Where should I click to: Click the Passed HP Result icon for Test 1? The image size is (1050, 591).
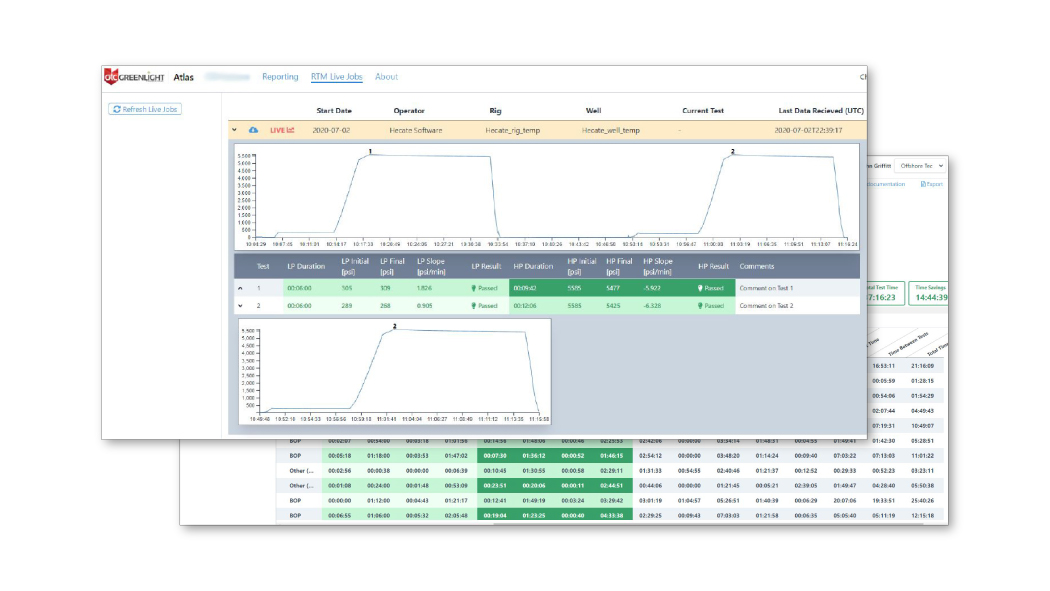(700, 288)
